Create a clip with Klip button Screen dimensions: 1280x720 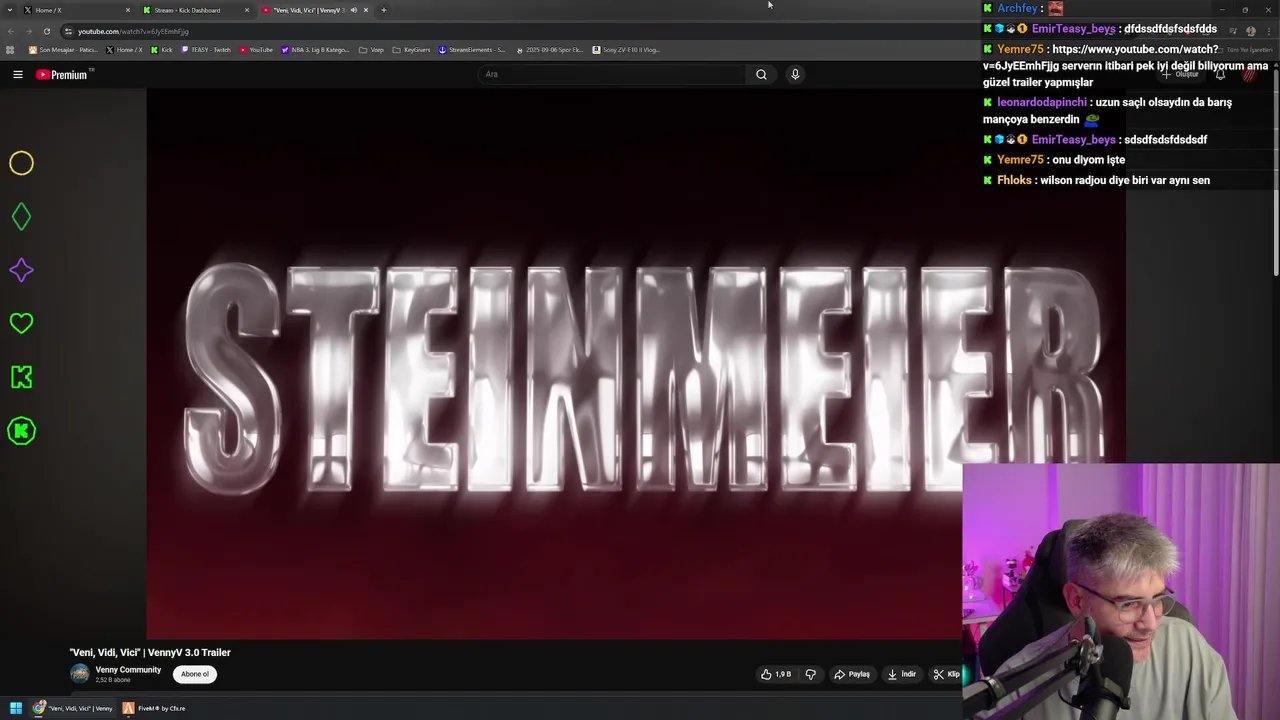click(x=946, y=674)
